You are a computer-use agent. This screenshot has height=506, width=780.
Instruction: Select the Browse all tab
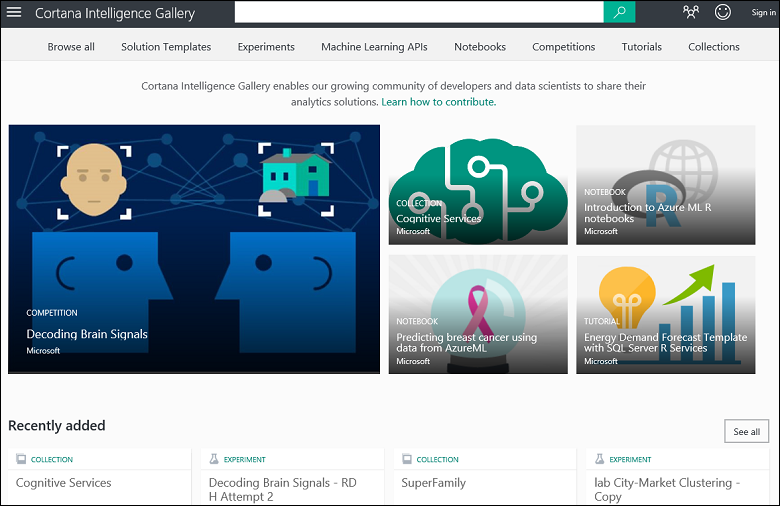(x=71, y=47)
